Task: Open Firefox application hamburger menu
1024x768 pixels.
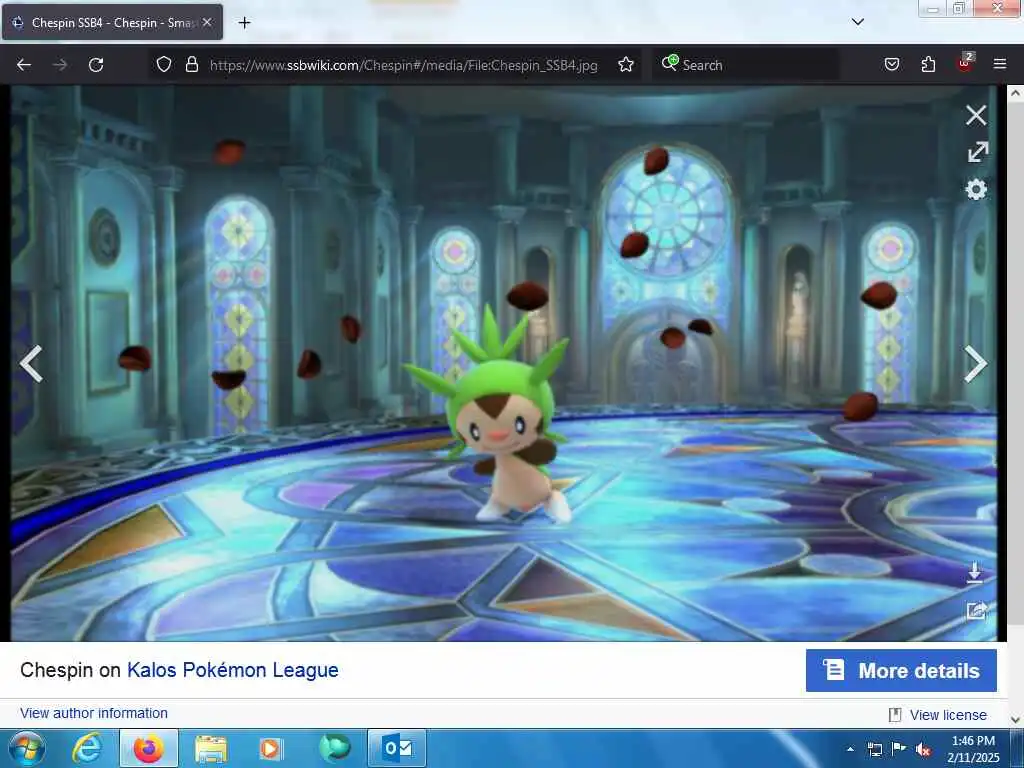Action: pos(1000,64)
